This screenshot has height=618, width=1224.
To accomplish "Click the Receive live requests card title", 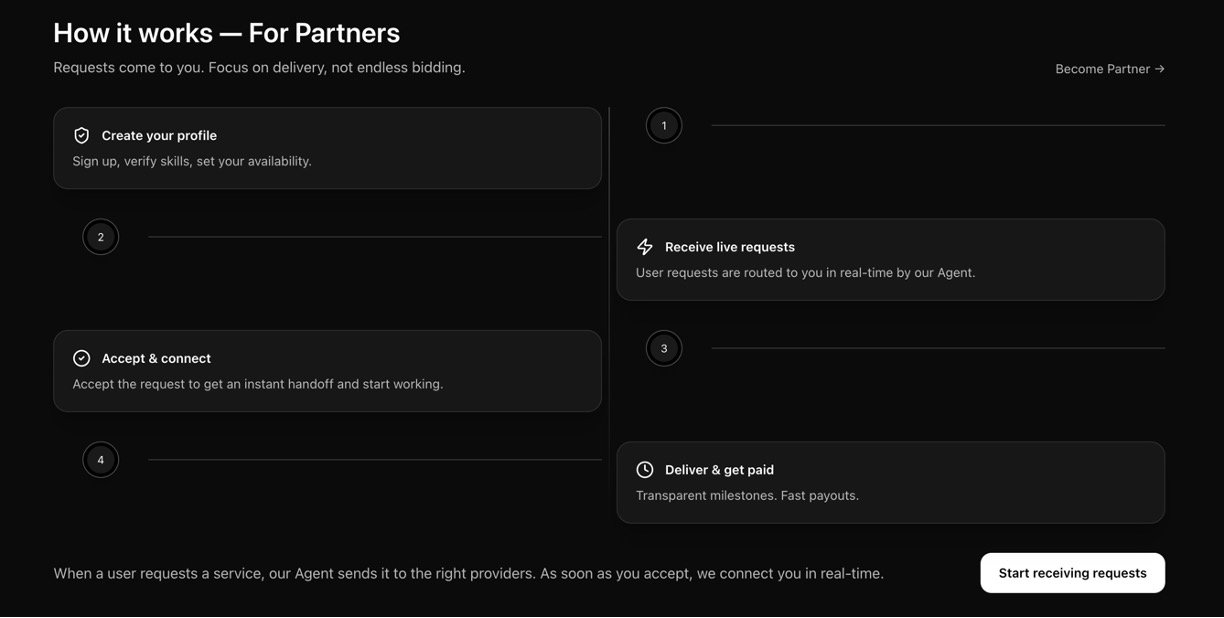I will (x=729, y=247).
